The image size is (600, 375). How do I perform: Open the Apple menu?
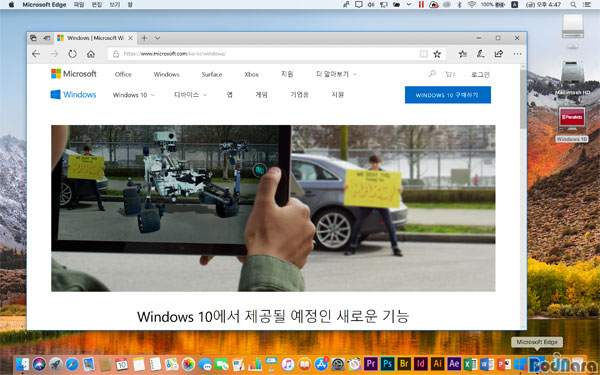pyautogui.click(x=11, y=5)
